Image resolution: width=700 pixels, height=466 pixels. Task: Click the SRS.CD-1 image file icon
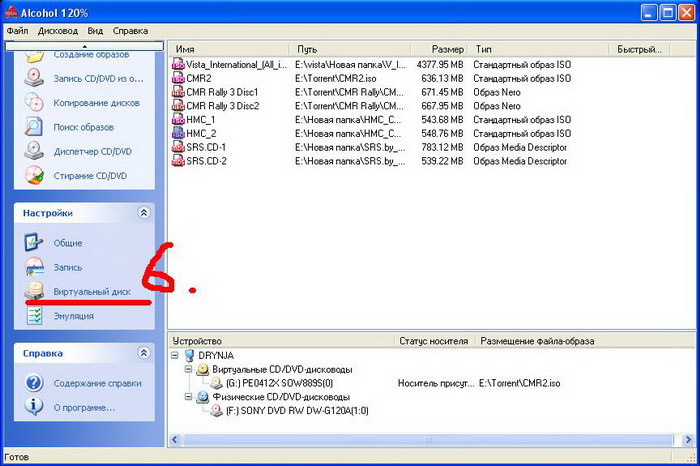click(x=178, y=147)
